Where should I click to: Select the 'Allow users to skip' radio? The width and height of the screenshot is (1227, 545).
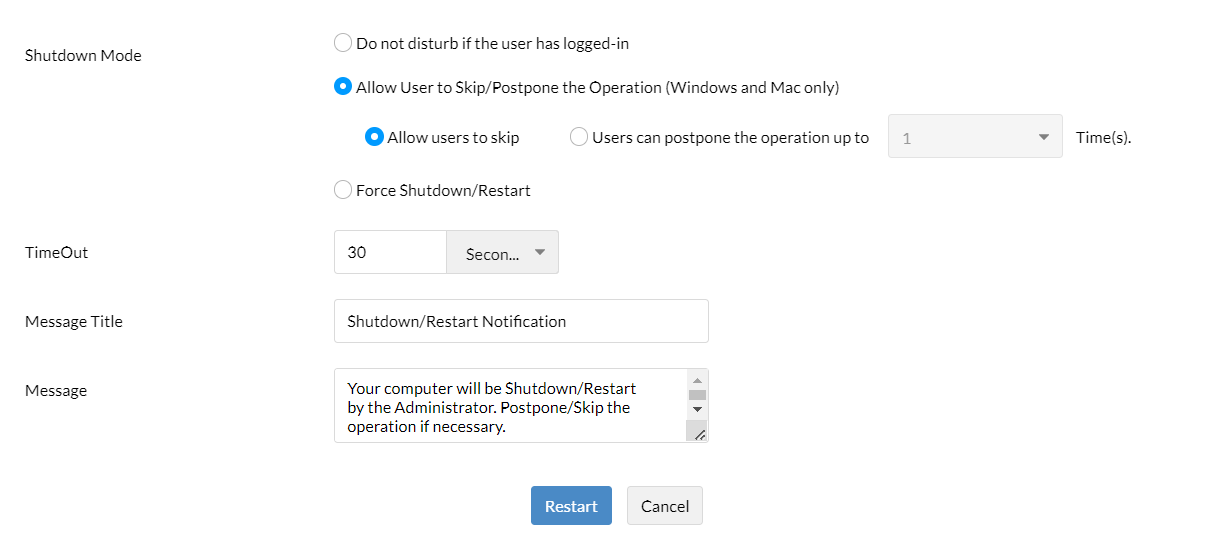(x=375, y=137)
